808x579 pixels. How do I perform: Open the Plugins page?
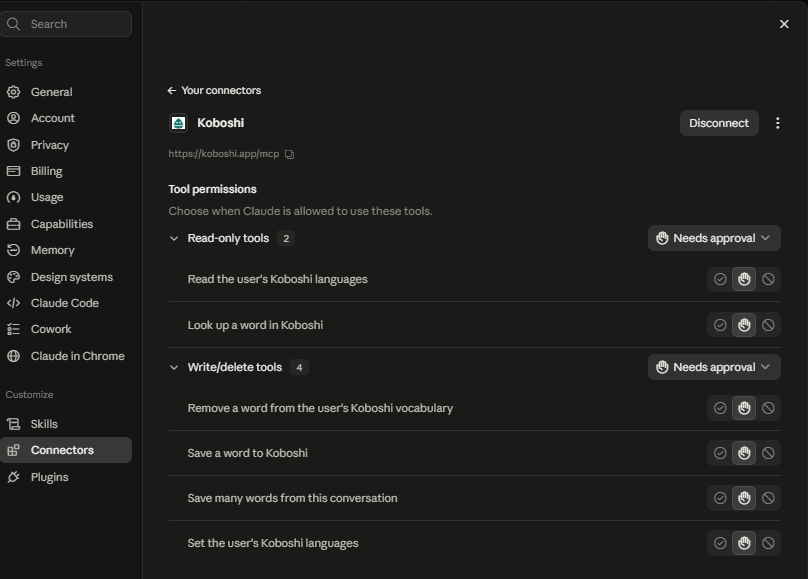coord(66,477)
